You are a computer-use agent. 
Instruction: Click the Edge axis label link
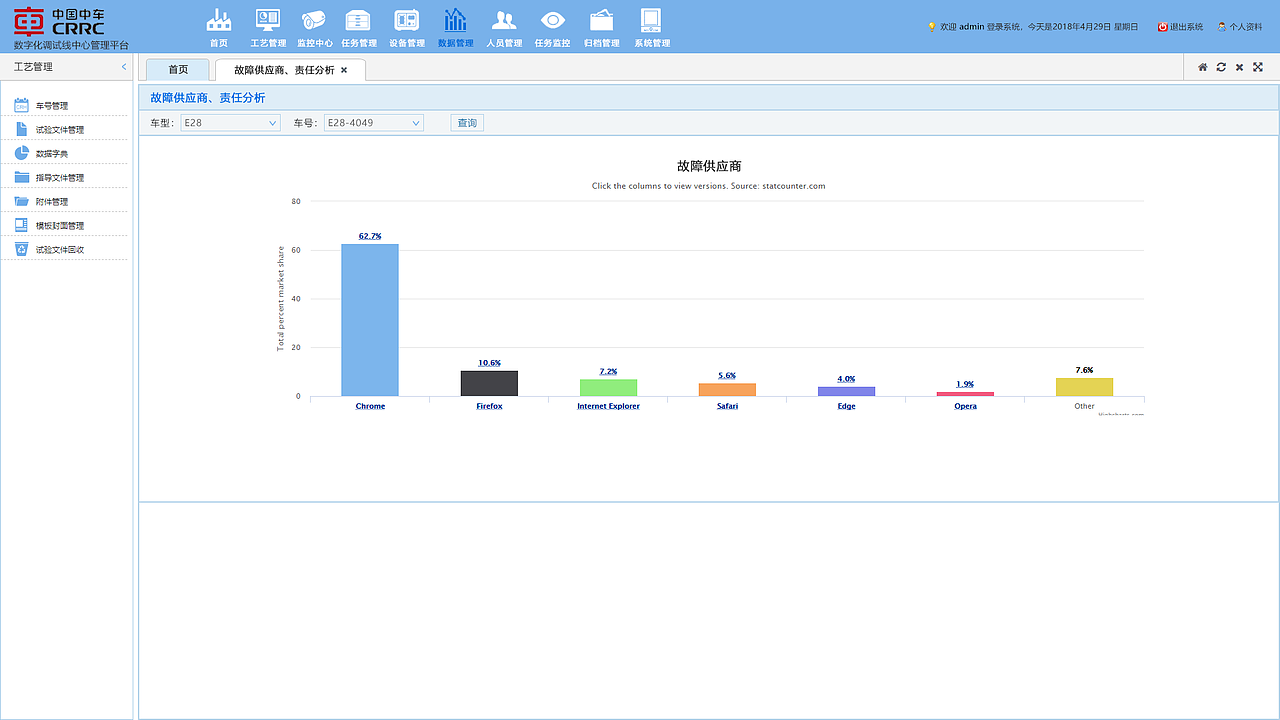pos(846,406)
